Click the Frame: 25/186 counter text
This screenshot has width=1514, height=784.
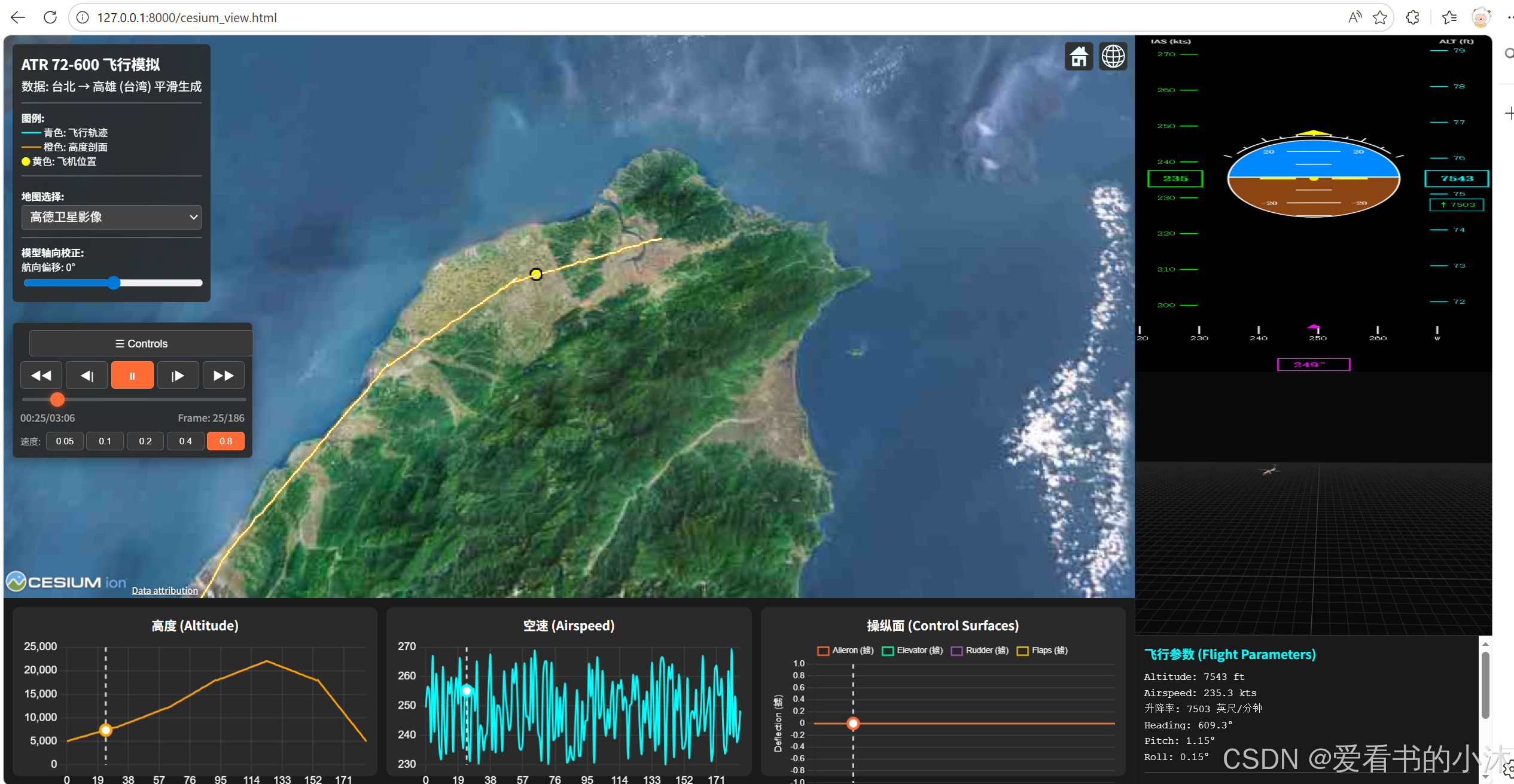point(211,418)
